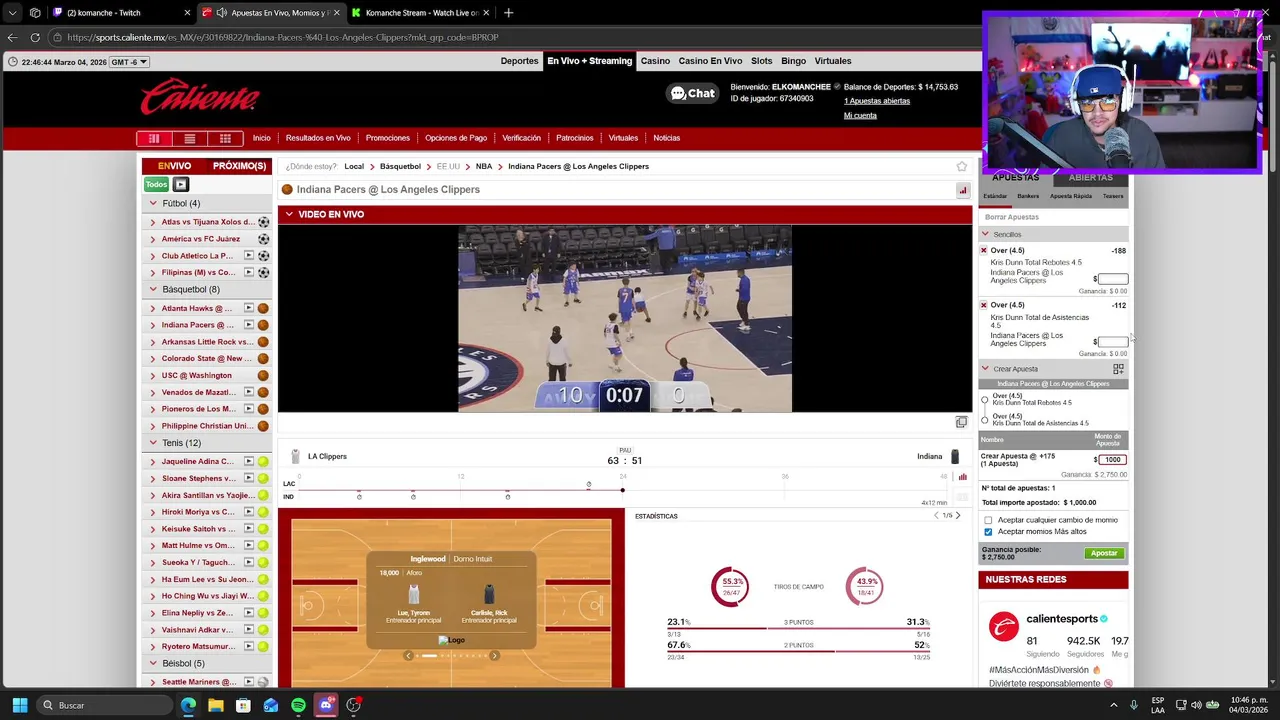Remove the Total Rebotes Over 4.5 bet
This screenshot has height=720, width=1280.
tap(984, 251)
